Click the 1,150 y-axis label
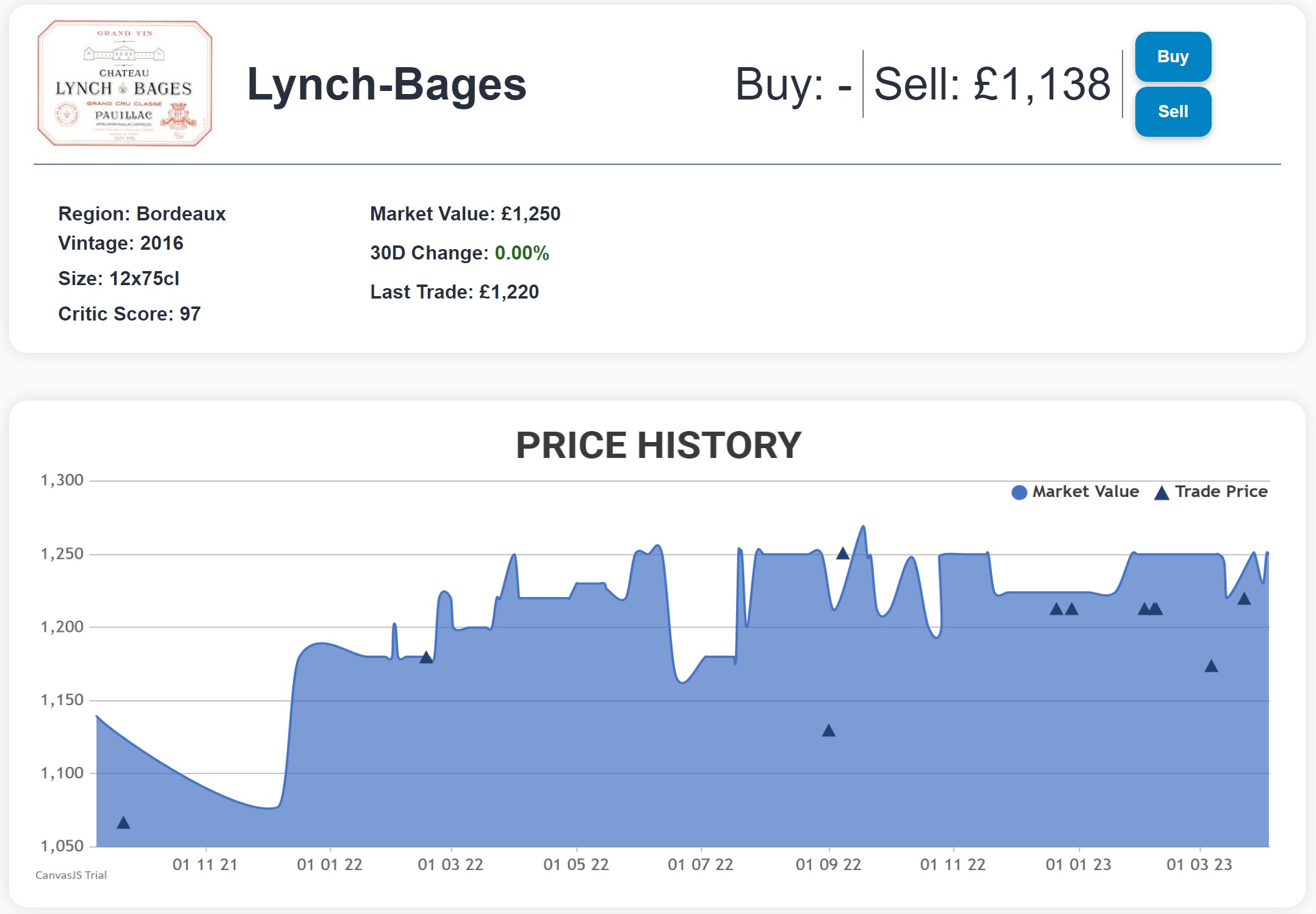 [62, 700]
